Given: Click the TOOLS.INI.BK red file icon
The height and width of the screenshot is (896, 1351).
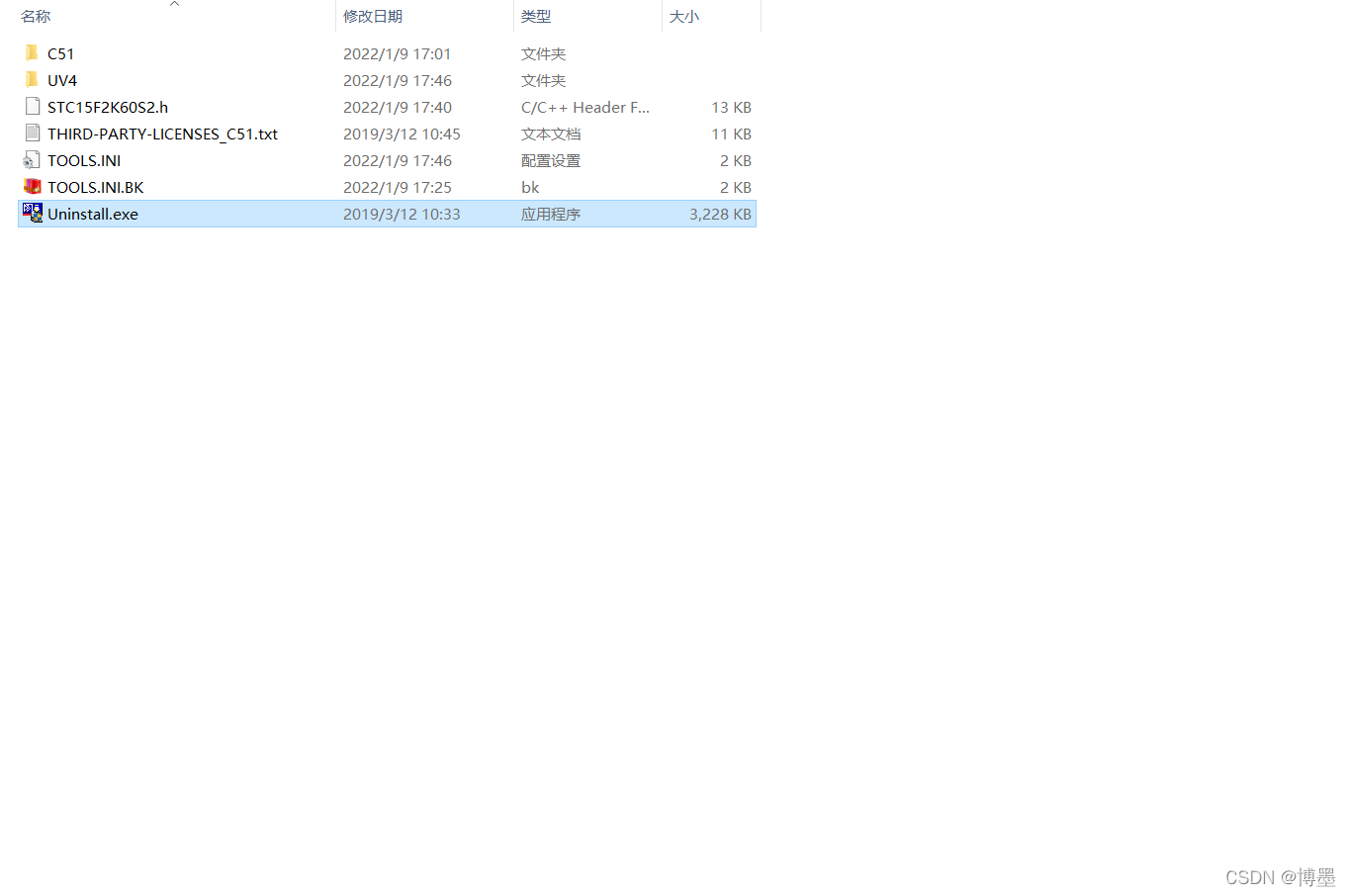Looking at the screenshot, I should [x=32, y=187].
